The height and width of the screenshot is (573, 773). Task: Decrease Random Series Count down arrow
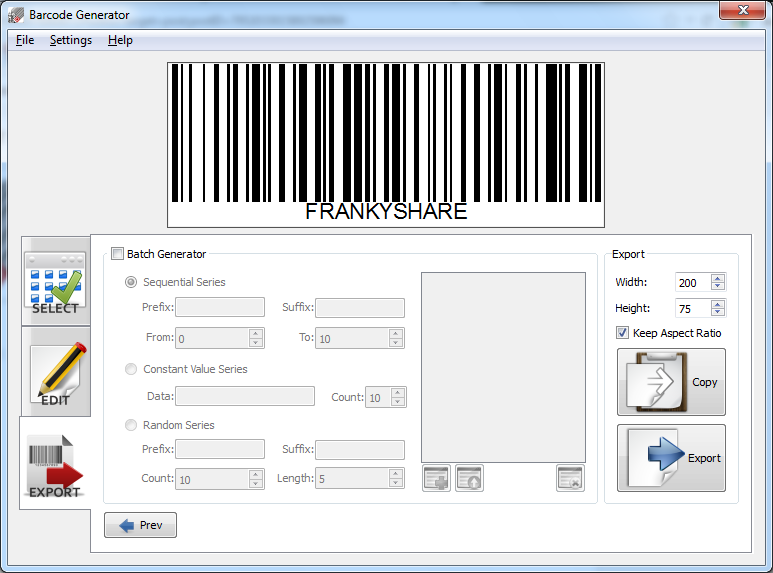255,484
